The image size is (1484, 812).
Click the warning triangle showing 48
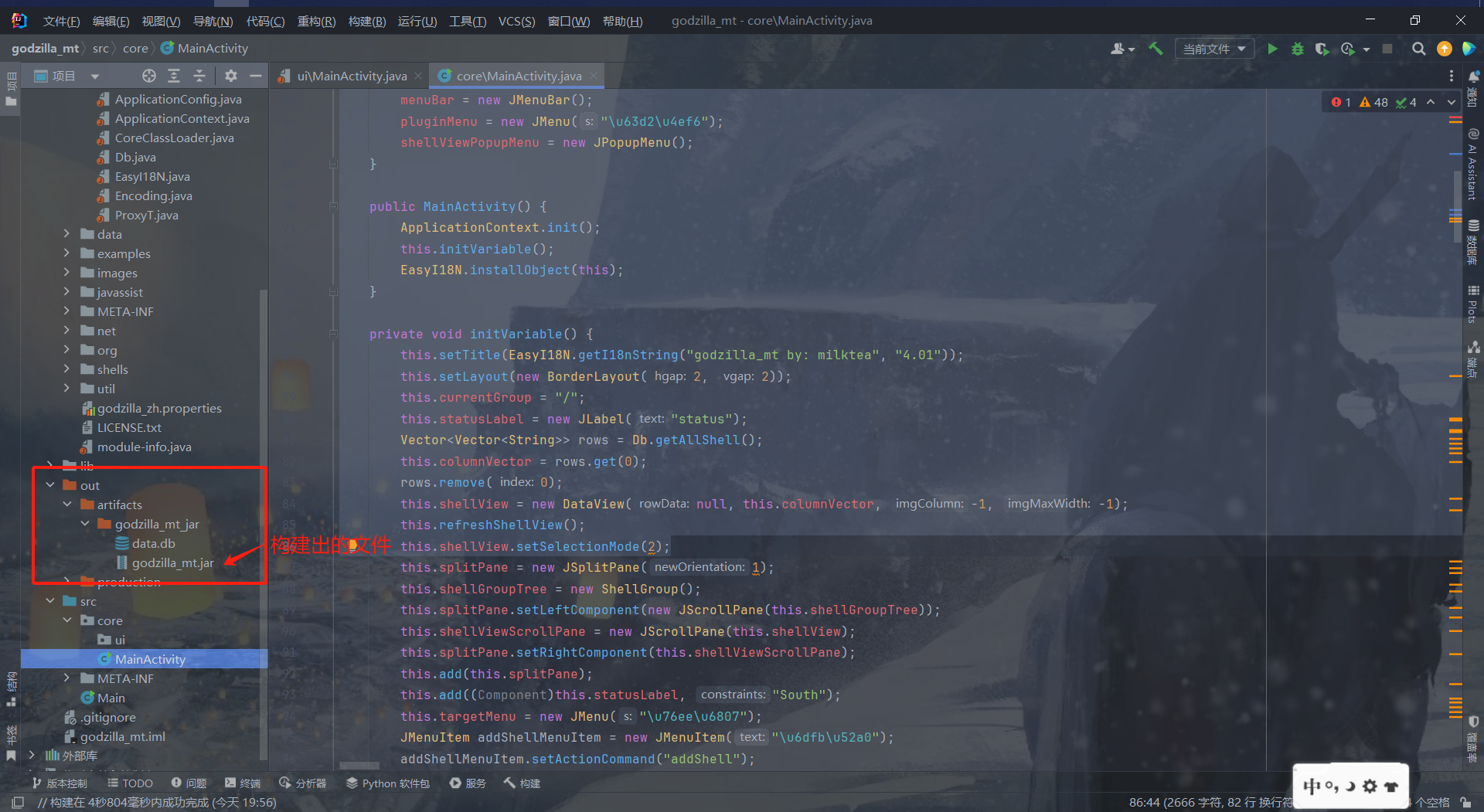[1373, 102]
